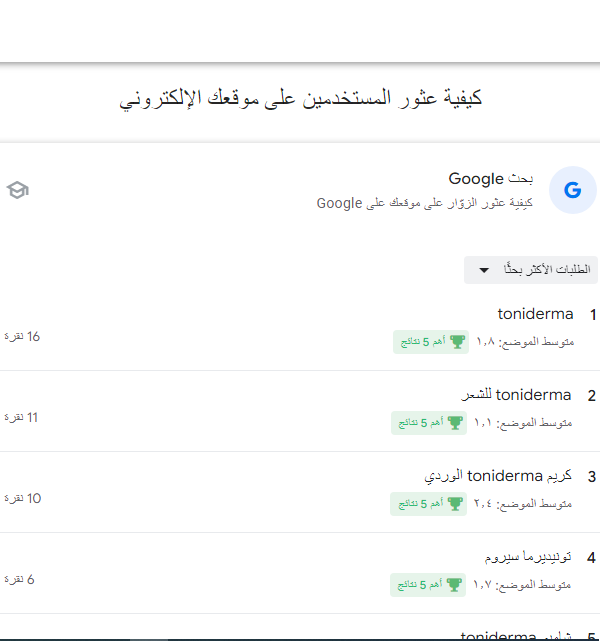Click the أهم 5 نتائج badge in row 4
This screenshot has width=600, height=641.
coord(428,585)
